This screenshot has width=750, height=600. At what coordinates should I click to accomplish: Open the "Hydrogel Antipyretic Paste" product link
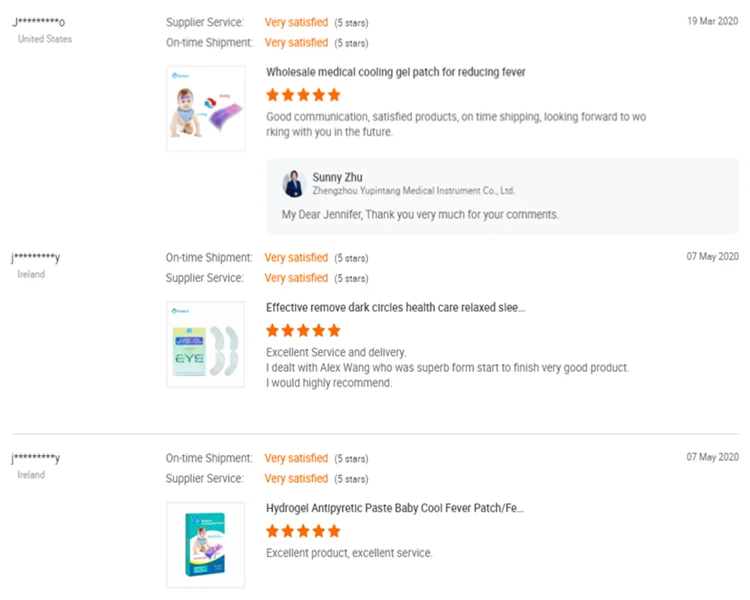[395, 508]
